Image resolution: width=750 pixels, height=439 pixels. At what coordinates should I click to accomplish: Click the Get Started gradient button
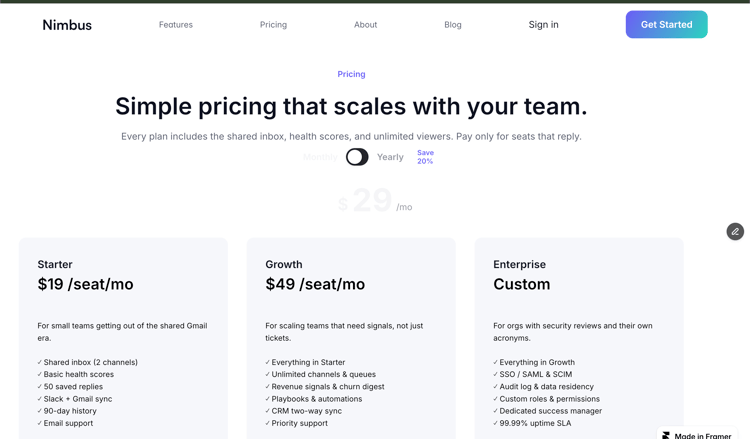[x=666, y=24]
